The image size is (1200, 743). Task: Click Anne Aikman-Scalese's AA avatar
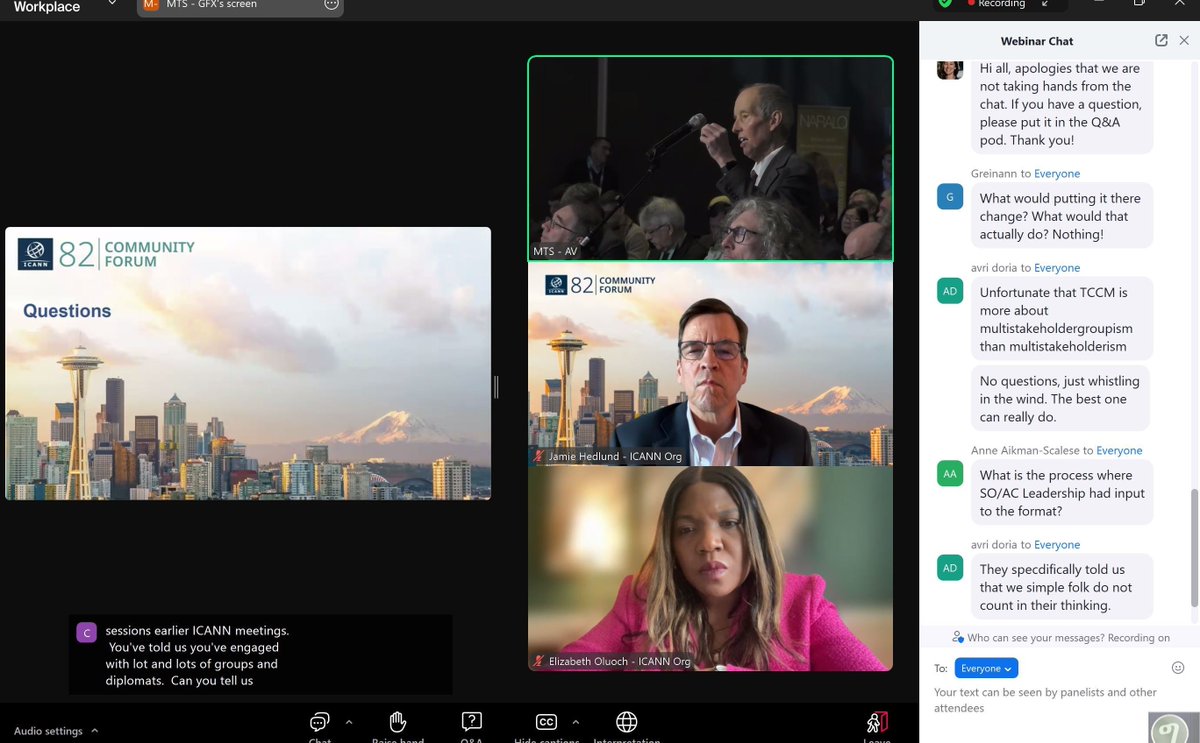click(950, 474)
